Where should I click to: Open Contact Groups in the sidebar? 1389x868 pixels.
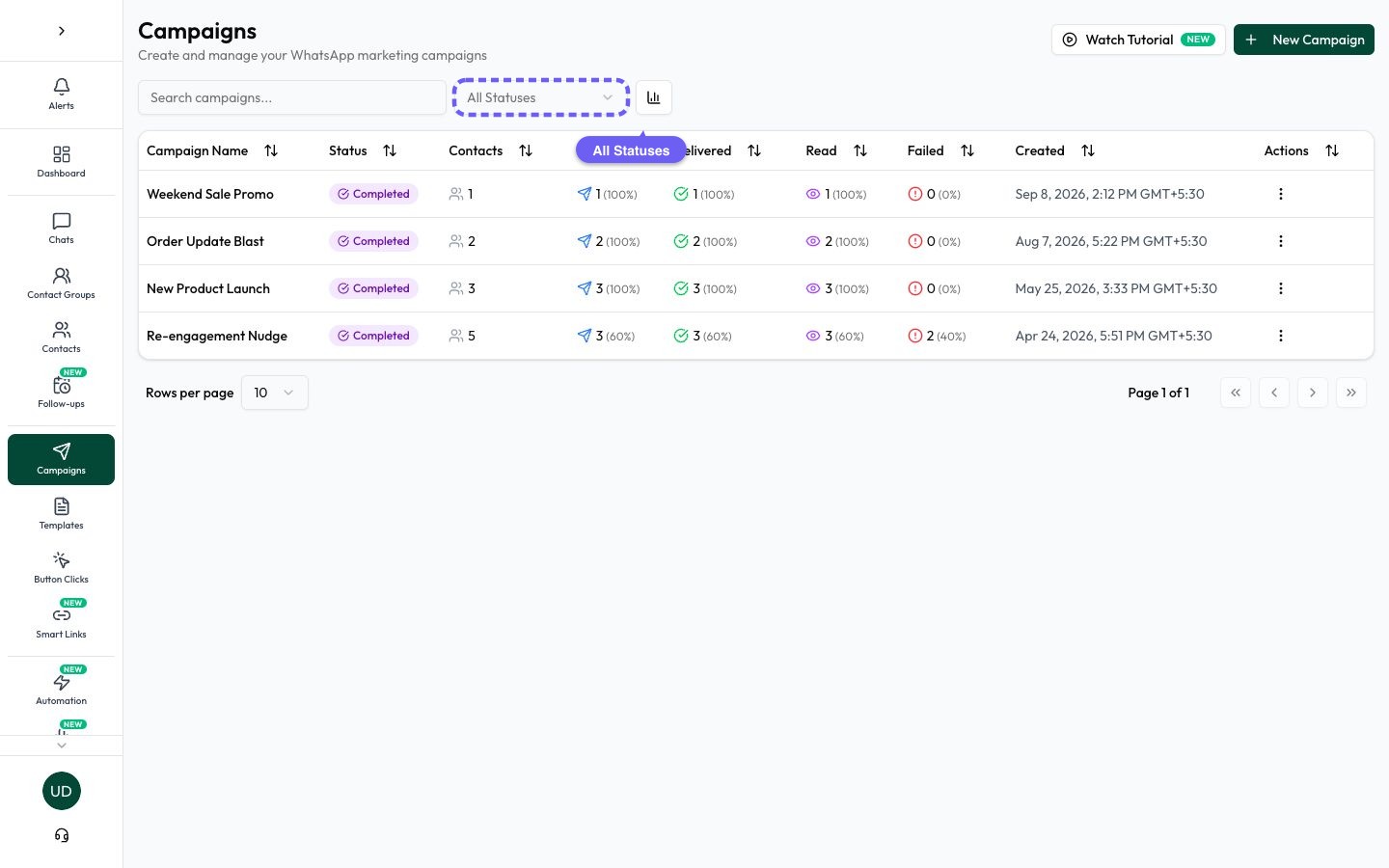click(x=61, y=284)
